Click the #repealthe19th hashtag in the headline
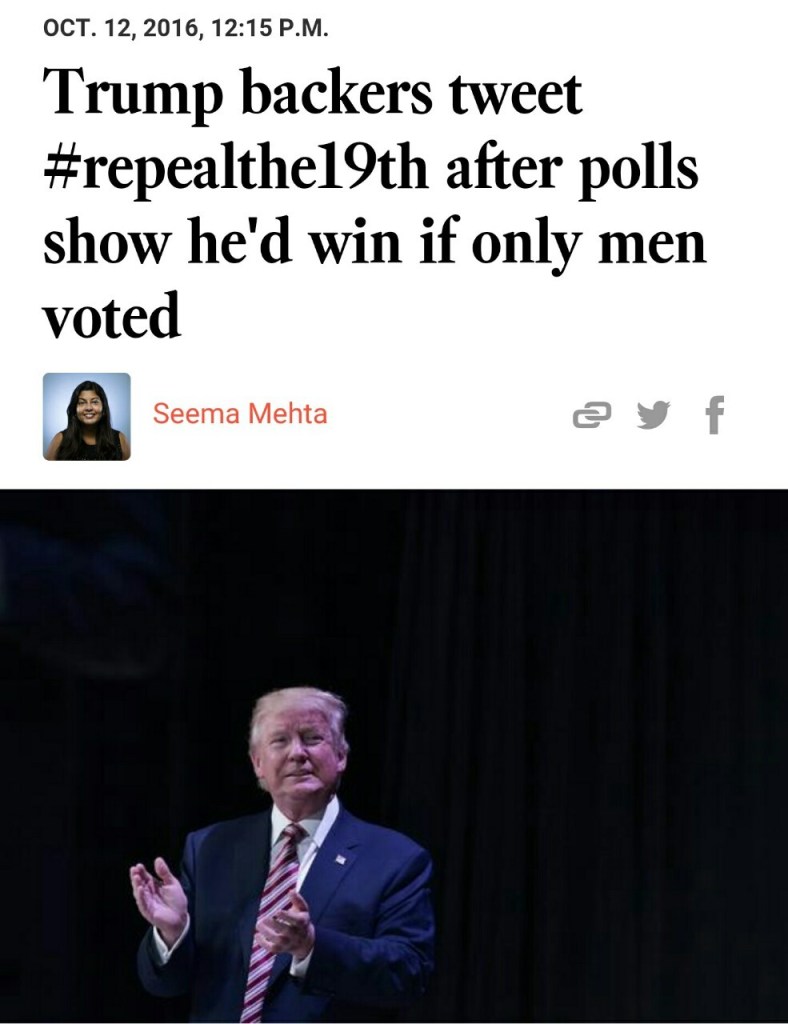 236,169
